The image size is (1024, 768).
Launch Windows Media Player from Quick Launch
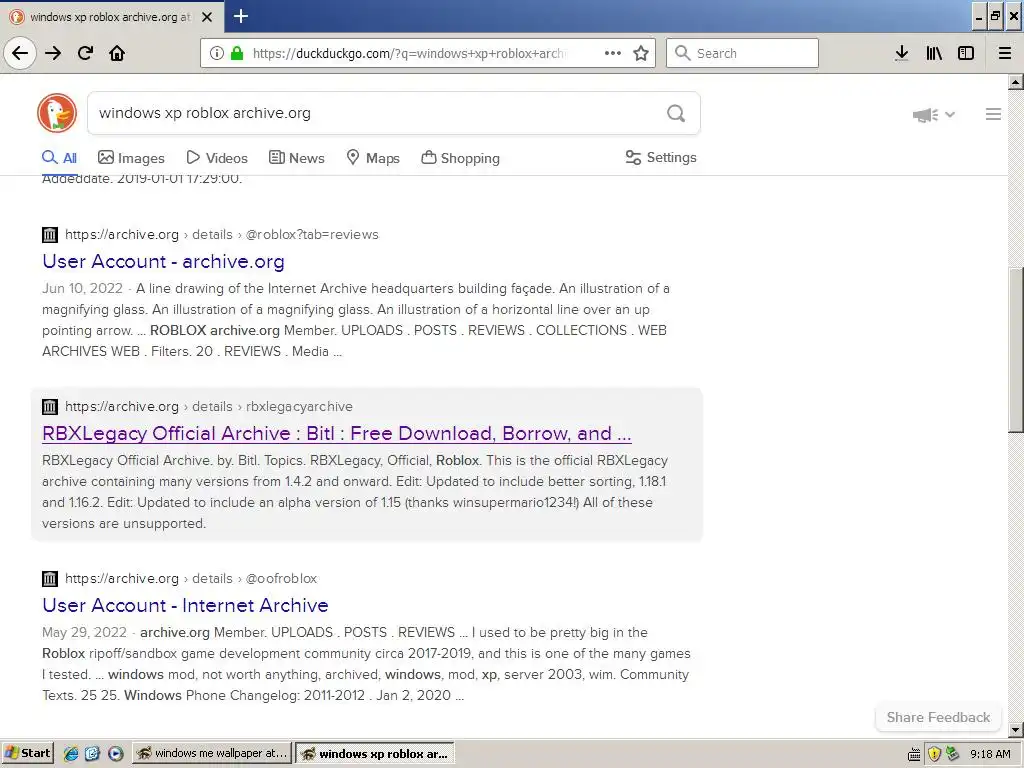[115, 754]
